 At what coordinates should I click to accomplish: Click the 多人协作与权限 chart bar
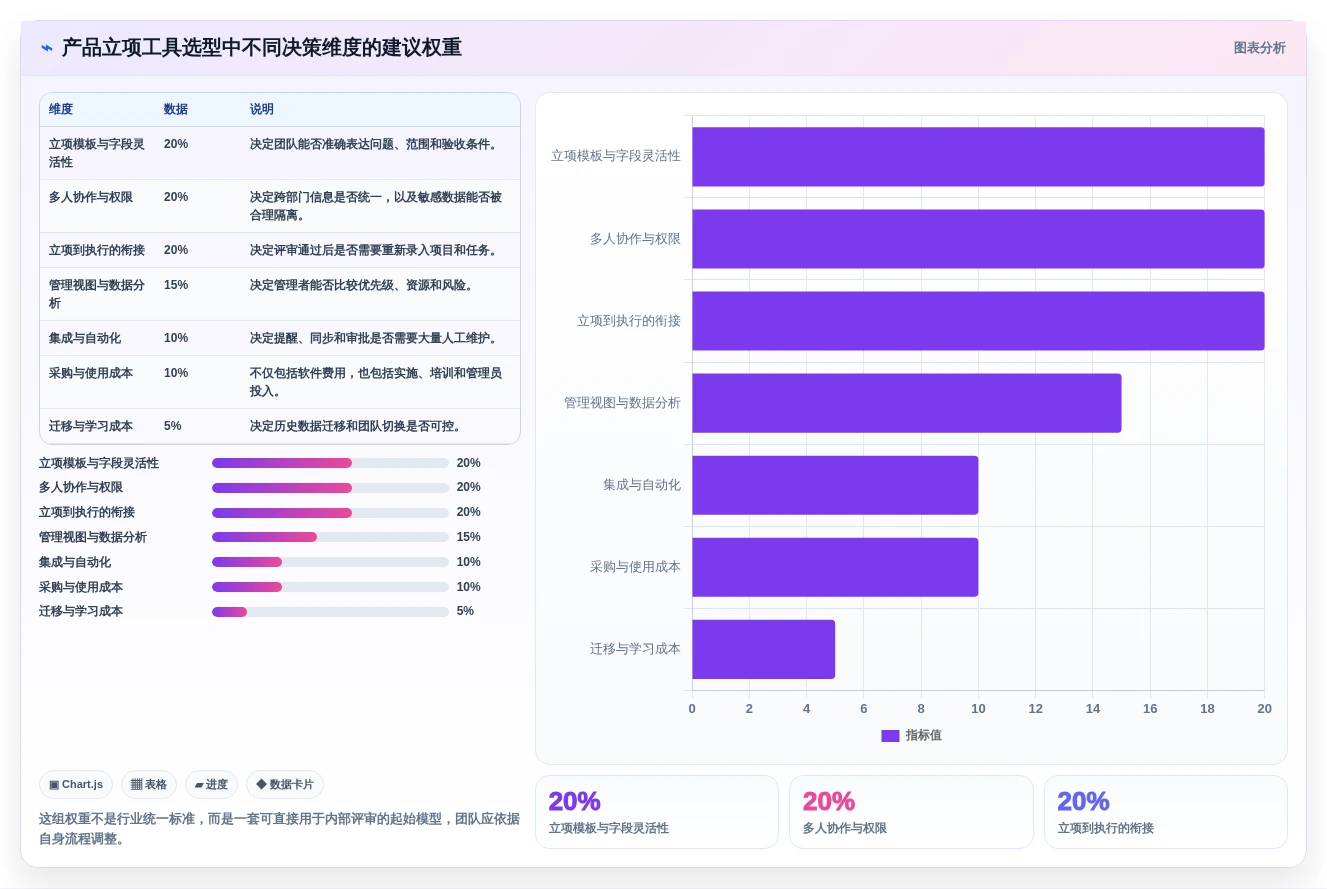978,239
